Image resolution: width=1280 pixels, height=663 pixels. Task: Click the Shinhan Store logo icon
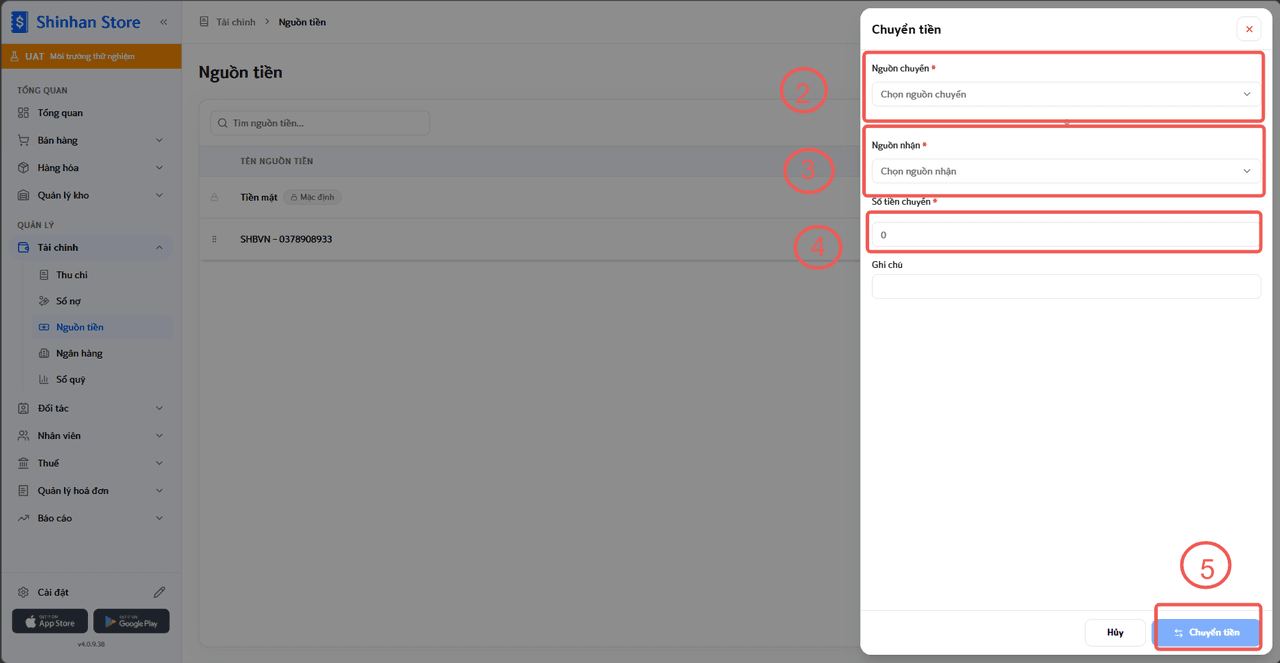20,22
